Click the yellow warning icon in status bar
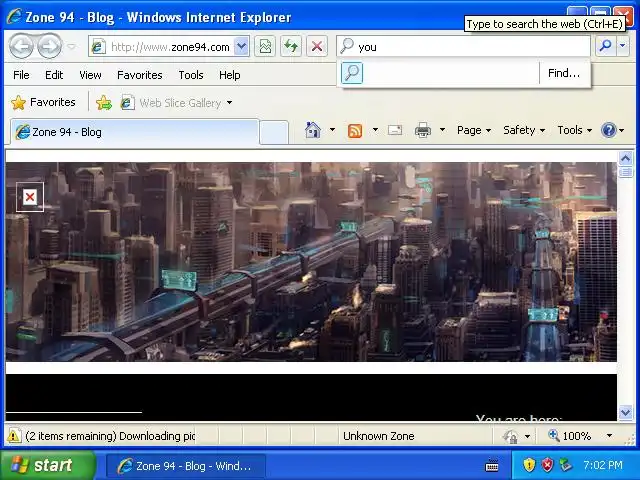This screenshot has height=480, width=640. pos(13,436)
